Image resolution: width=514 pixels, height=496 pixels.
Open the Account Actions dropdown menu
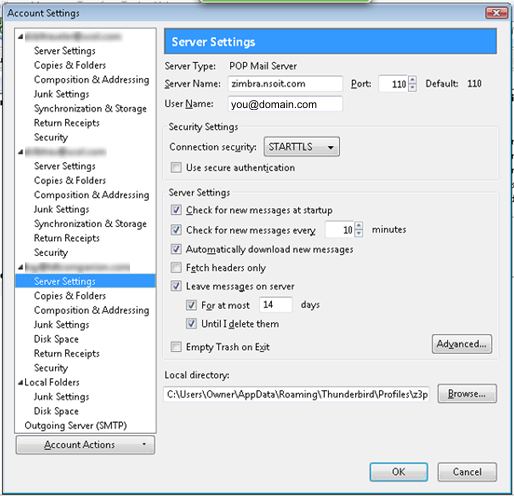(x=85, y=445)
